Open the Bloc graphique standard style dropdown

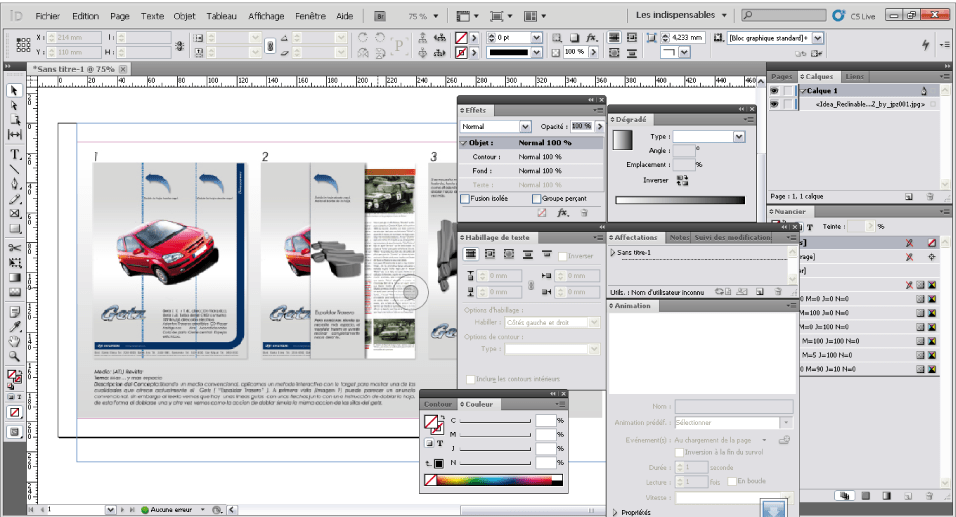818,38
